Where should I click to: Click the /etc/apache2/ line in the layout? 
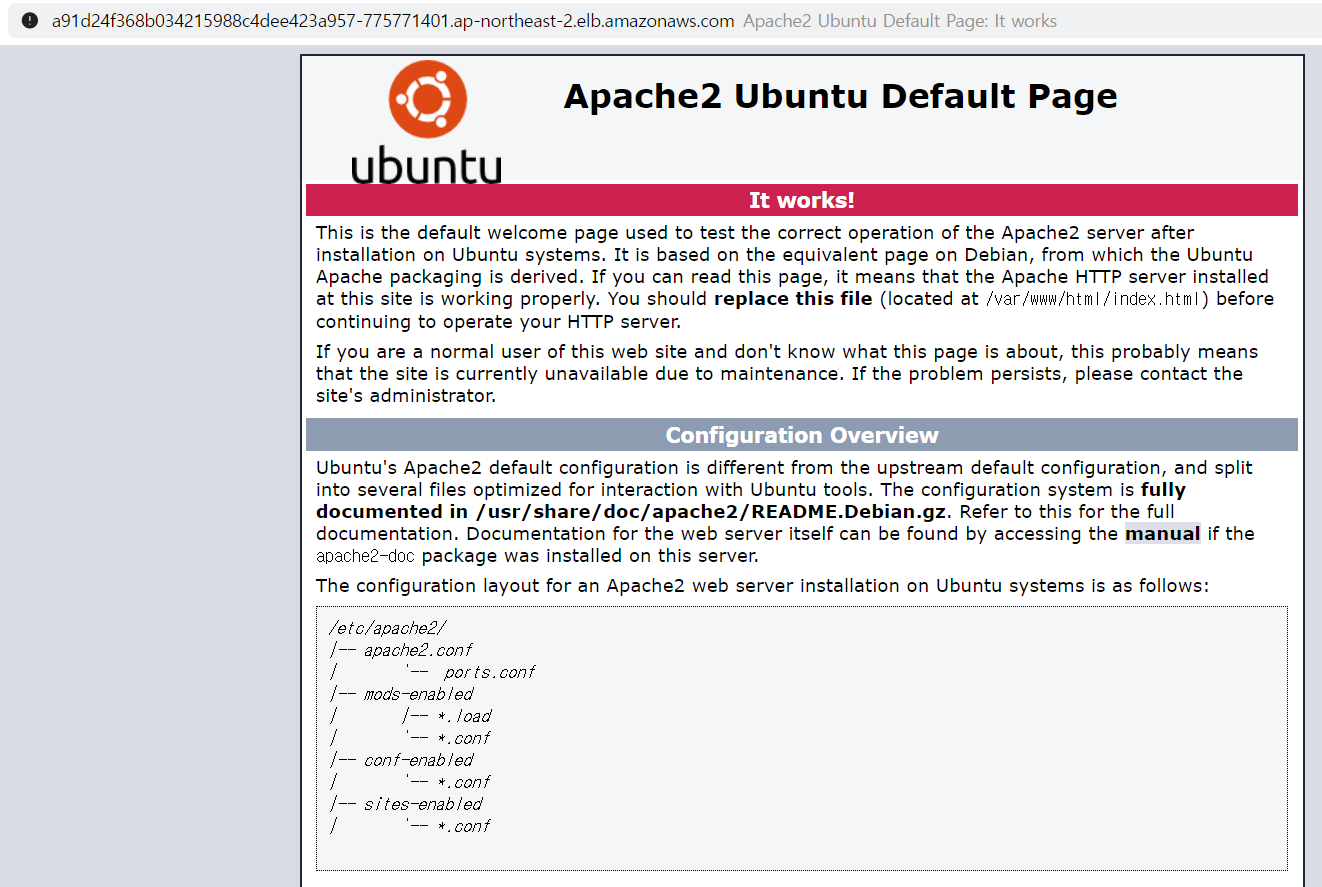tap(387, 628)
